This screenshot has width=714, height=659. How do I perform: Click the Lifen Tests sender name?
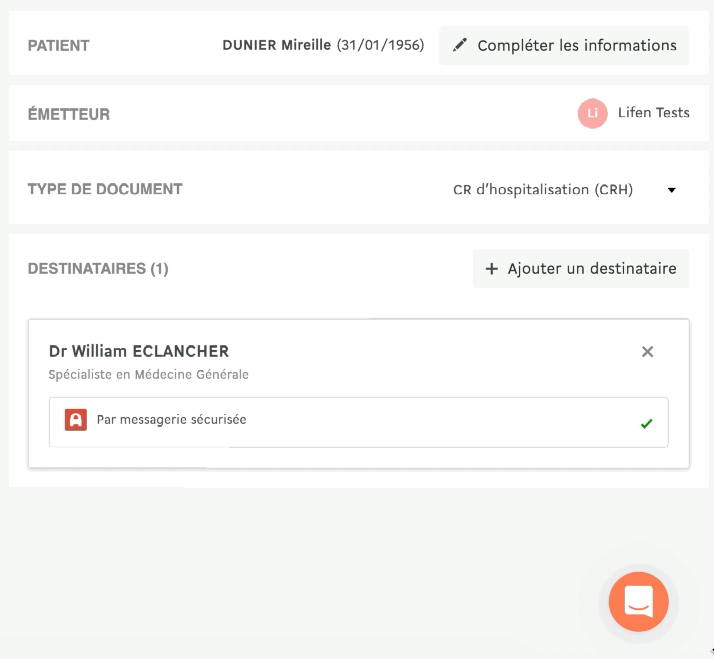[x=653, y=112]
